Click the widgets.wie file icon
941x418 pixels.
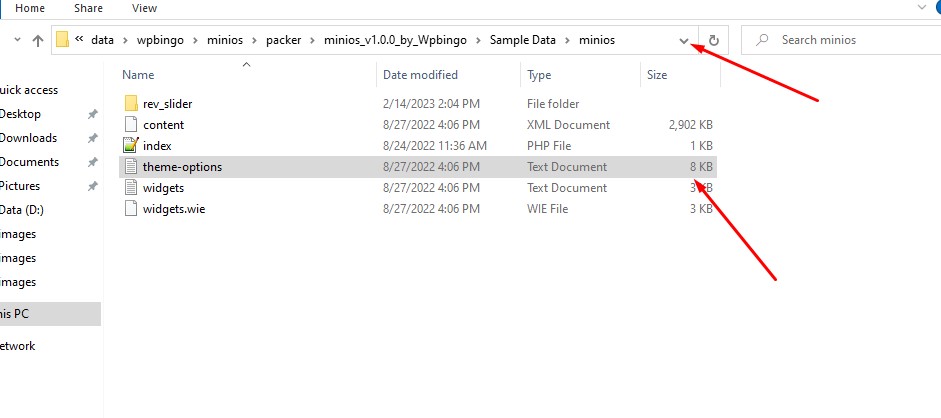pyautogui.click(x=130, y=209)
